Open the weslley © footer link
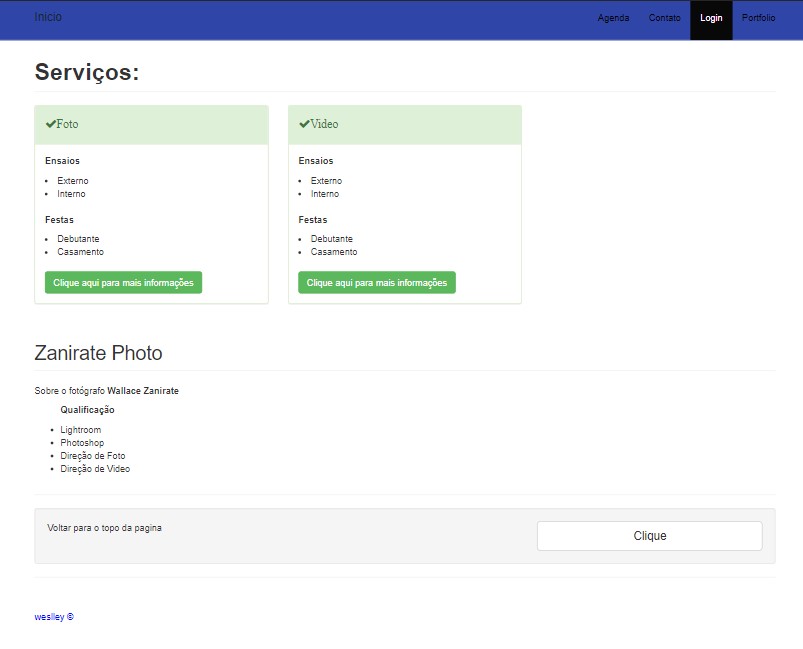Viewport: 803px width, 649px height. [54, 617]
